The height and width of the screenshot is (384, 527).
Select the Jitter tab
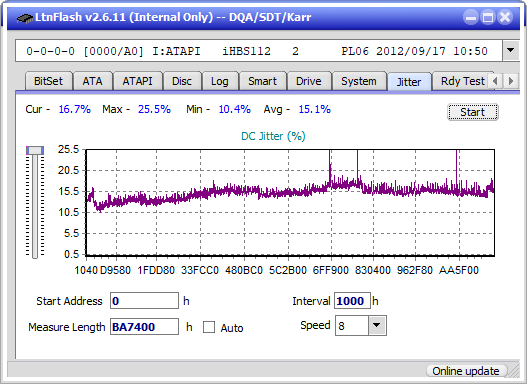point(409,82)
